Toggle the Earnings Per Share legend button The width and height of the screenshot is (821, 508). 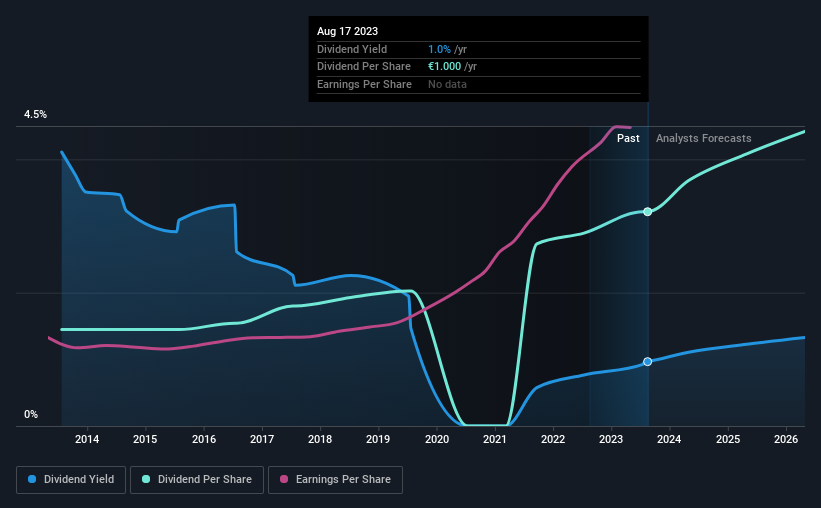(335, 480)
